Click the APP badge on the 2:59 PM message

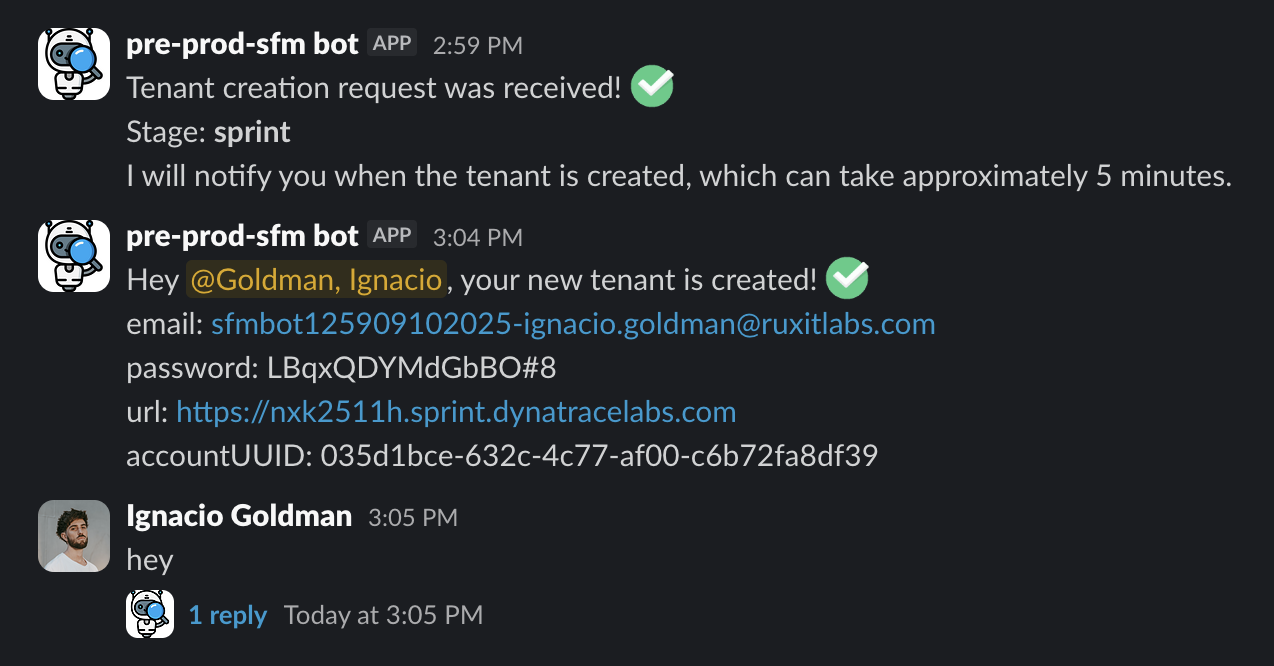pyautogui.click(x=392, y=43)
